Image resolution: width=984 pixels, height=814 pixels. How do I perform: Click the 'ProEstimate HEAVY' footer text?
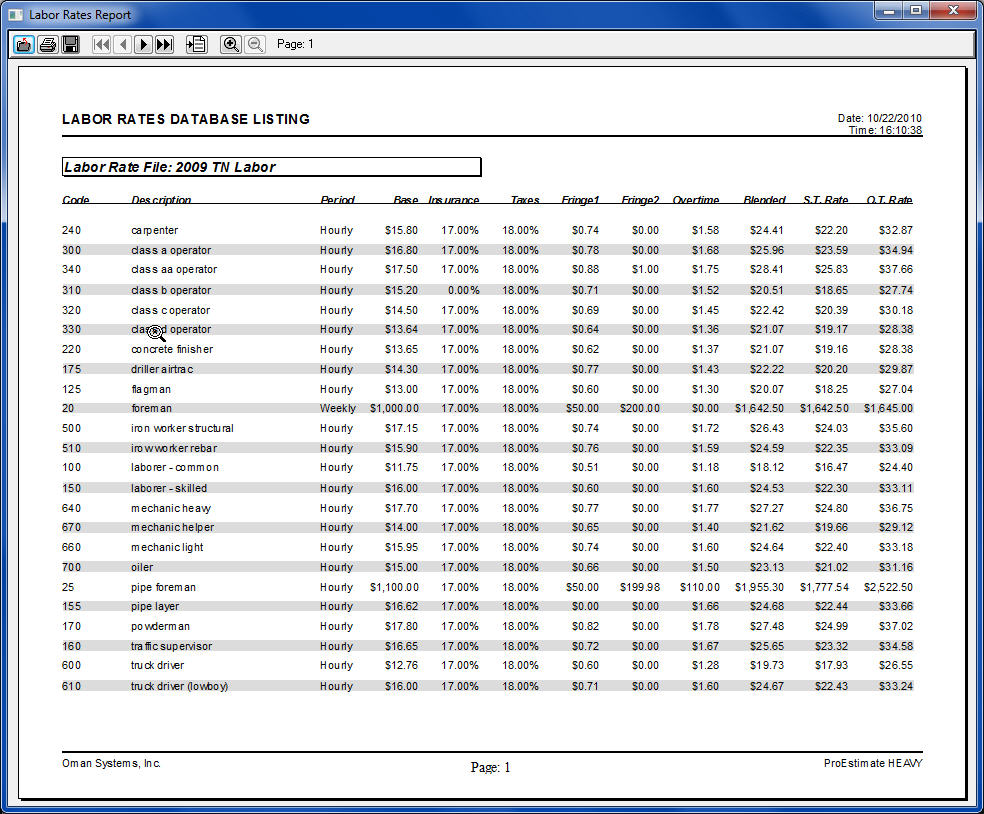click(x=873, y=763)
